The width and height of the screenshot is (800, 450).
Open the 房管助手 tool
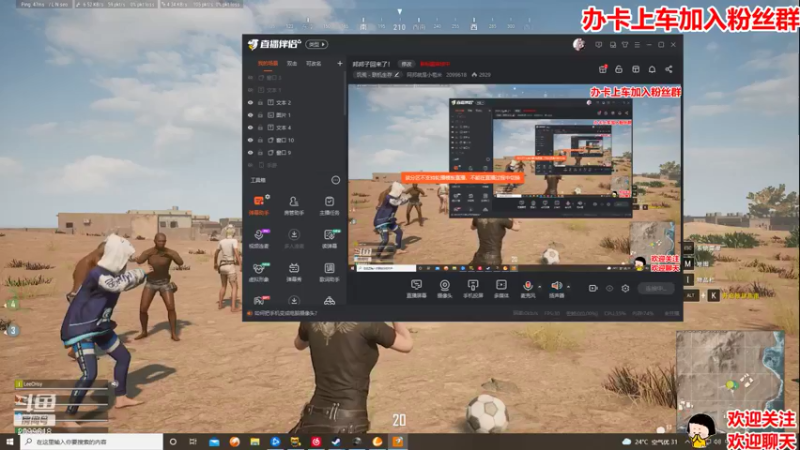click(x=294, y=205)
